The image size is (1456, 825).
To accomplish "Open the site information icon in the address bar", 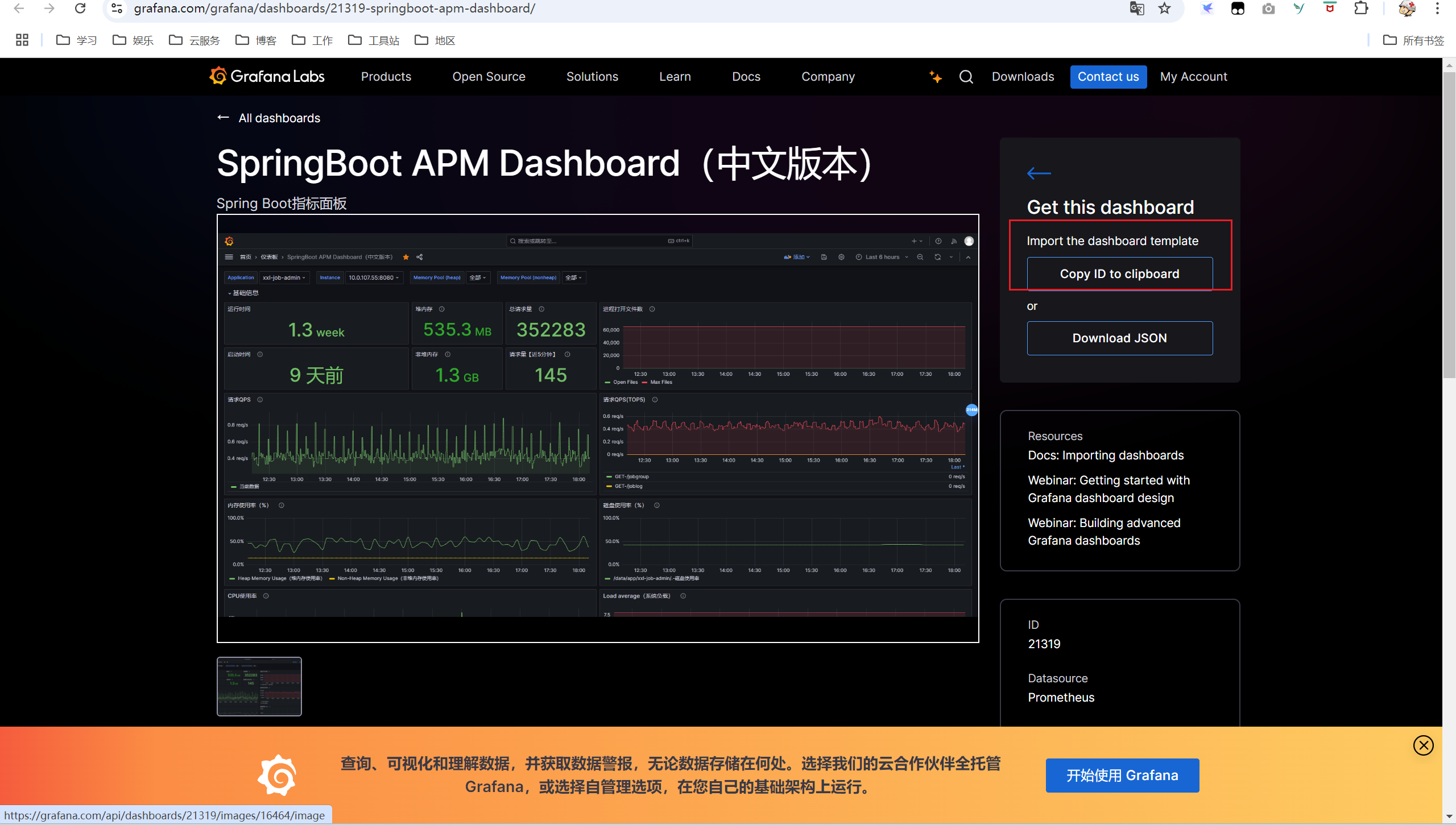I will coord(117,9).
